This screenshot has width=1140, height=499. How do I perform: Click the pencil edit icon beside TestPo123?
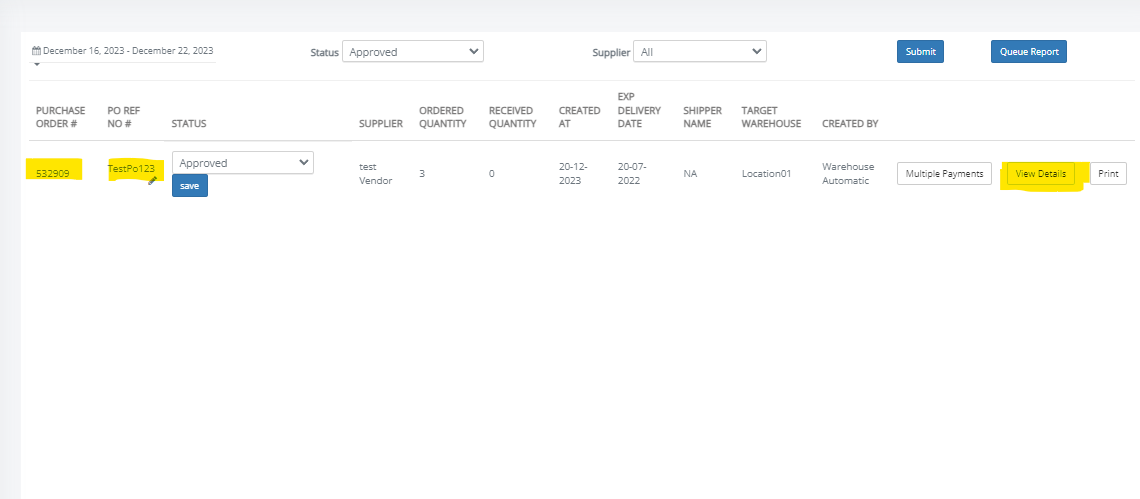point(153,181)
